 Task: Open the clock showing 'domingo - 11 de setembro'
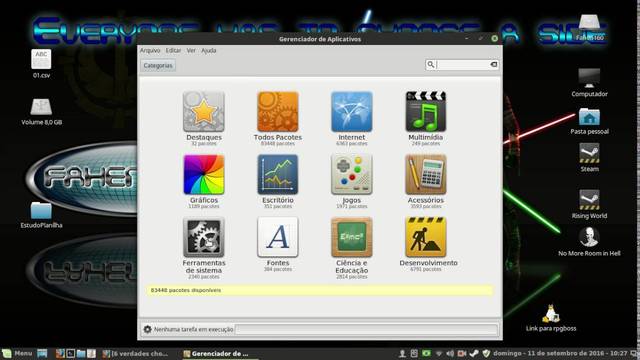click(560, 353)
